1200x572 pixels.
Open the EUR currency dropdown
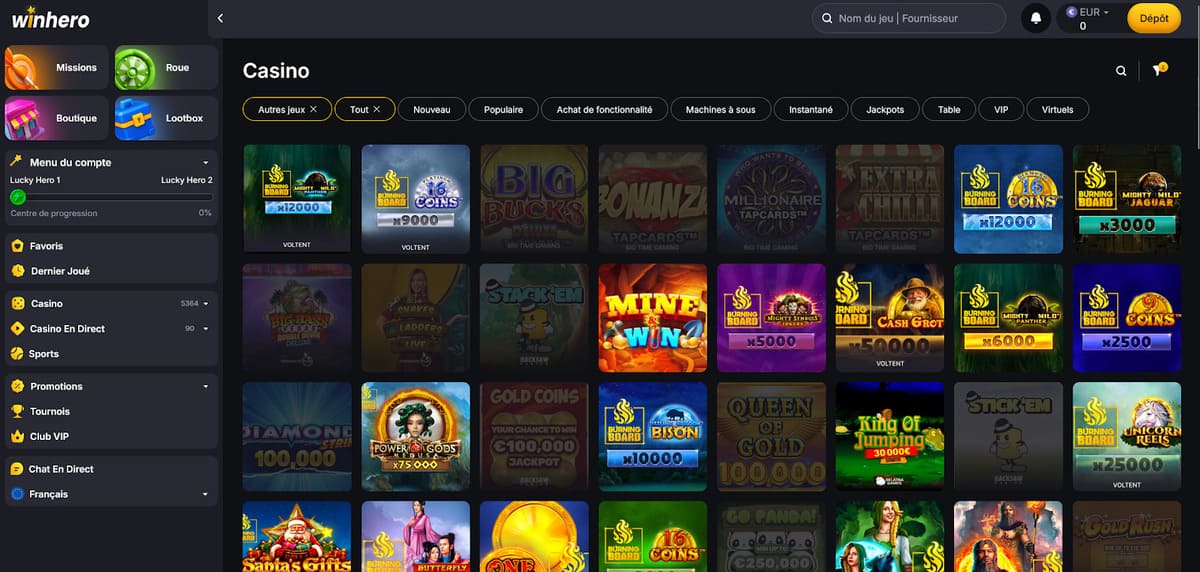tap(1089, 18)
